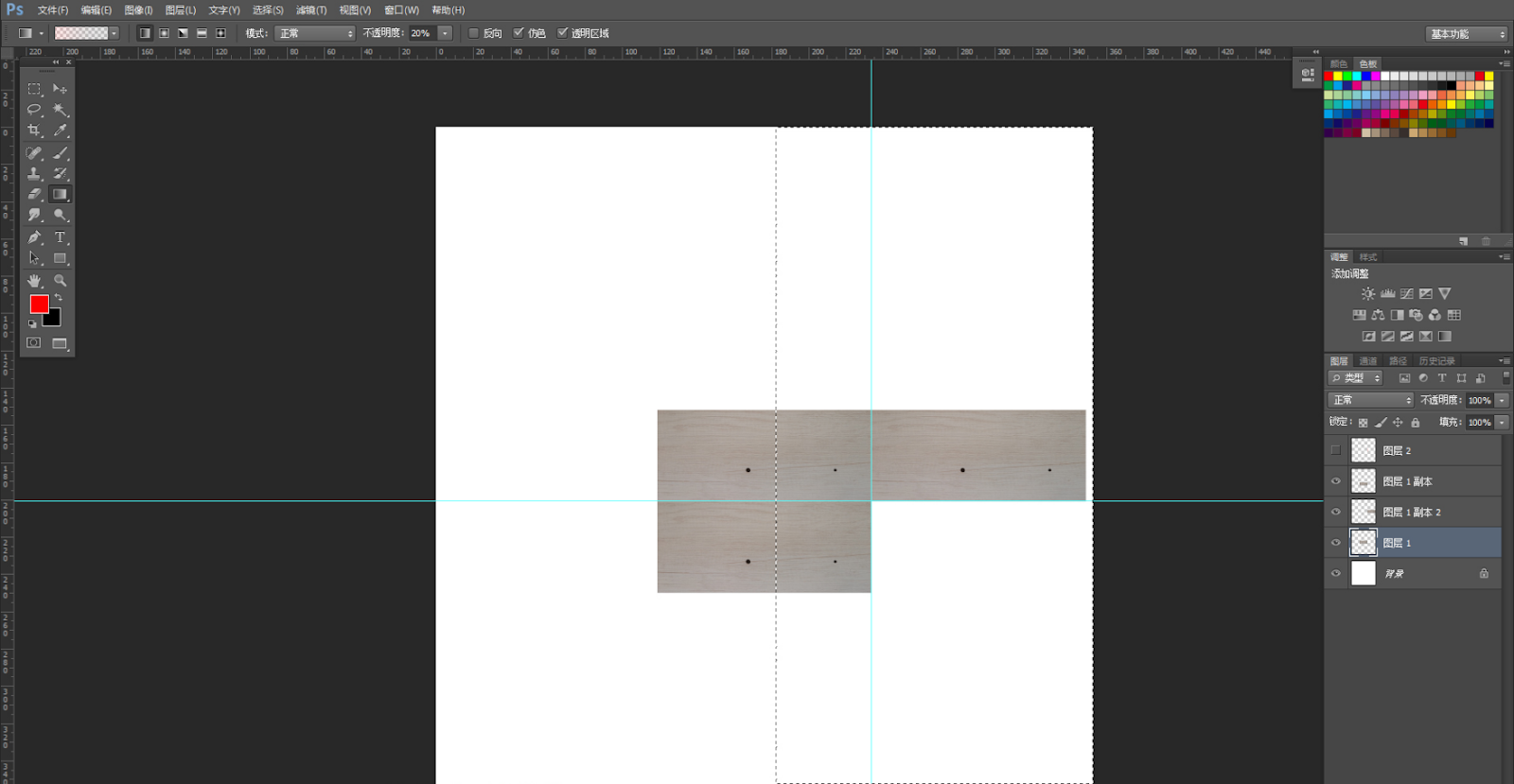Hide the 图层 1 副本 layer

pyautogui.click(x=1336, y=481)
